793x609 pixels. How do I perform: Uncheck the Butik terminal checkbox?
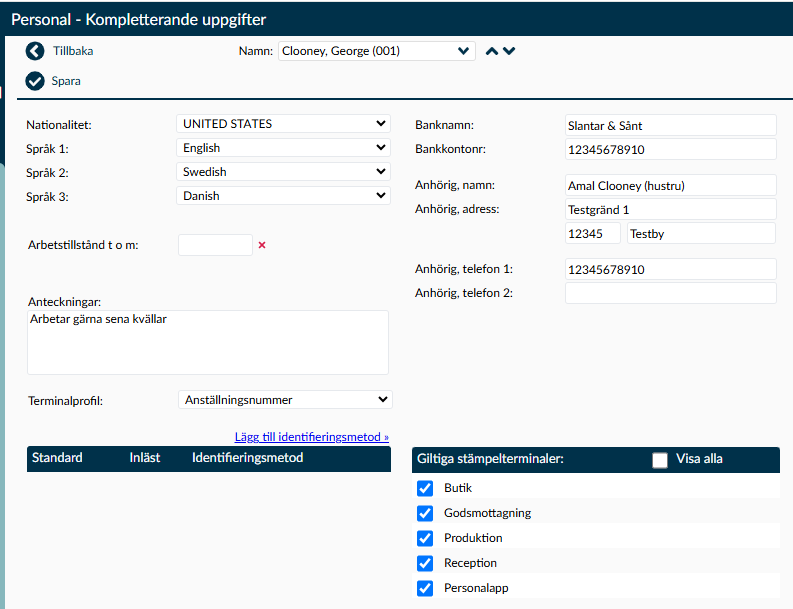[x=425, y=489]
